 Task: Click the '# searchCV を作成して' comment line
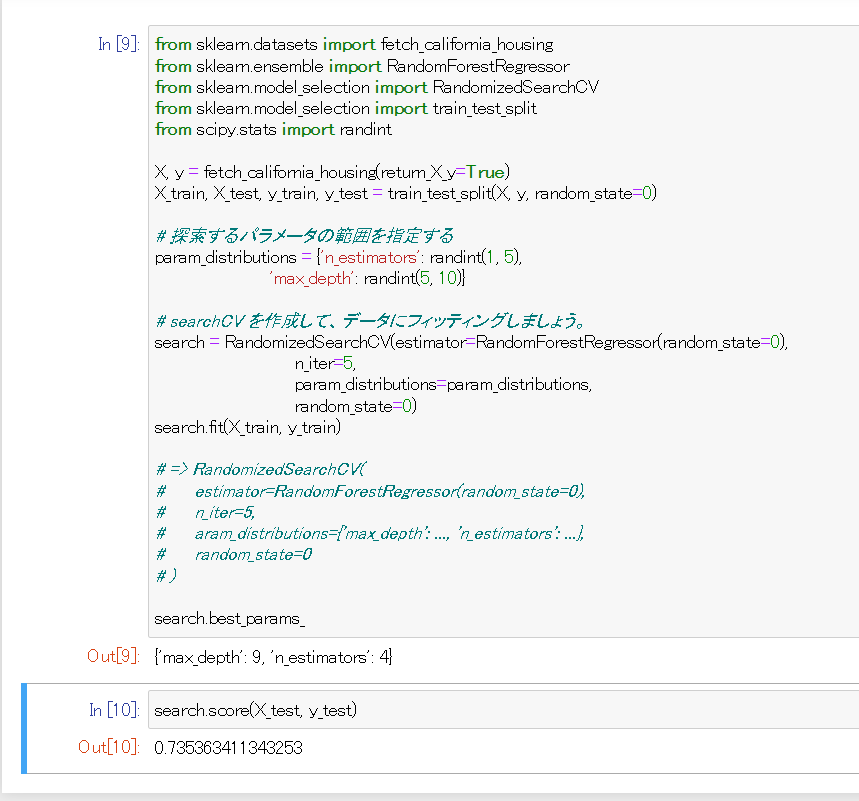pyautogui.click(x=370, y=321)
